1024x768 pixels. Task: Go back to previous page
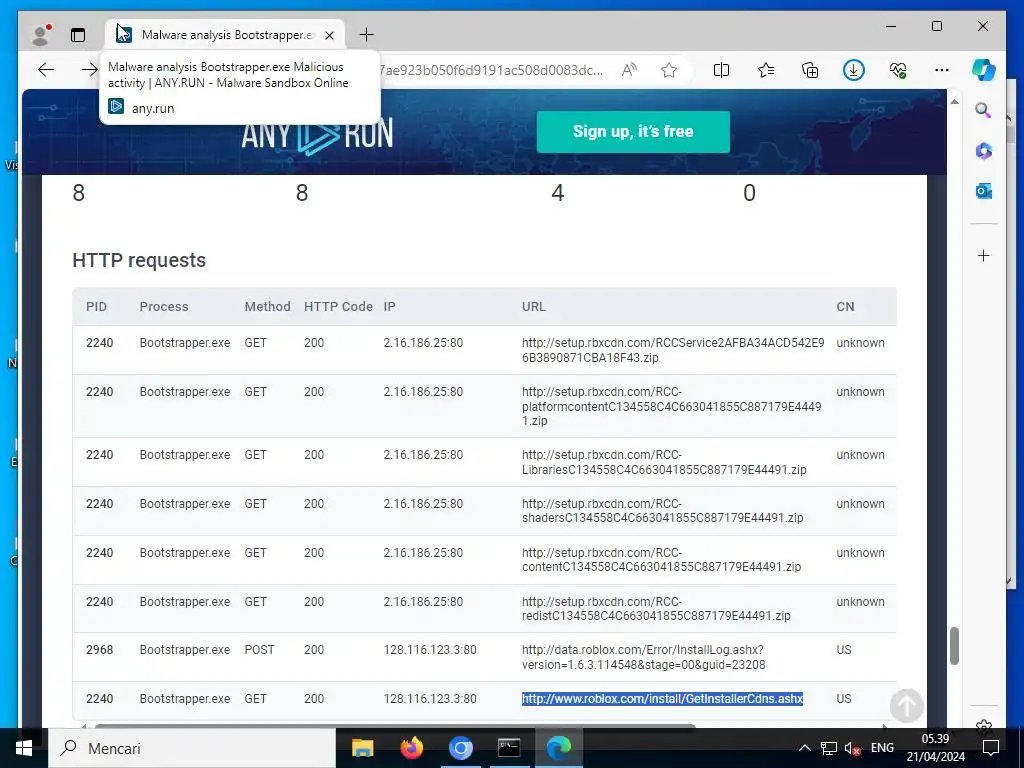(46, 70)
